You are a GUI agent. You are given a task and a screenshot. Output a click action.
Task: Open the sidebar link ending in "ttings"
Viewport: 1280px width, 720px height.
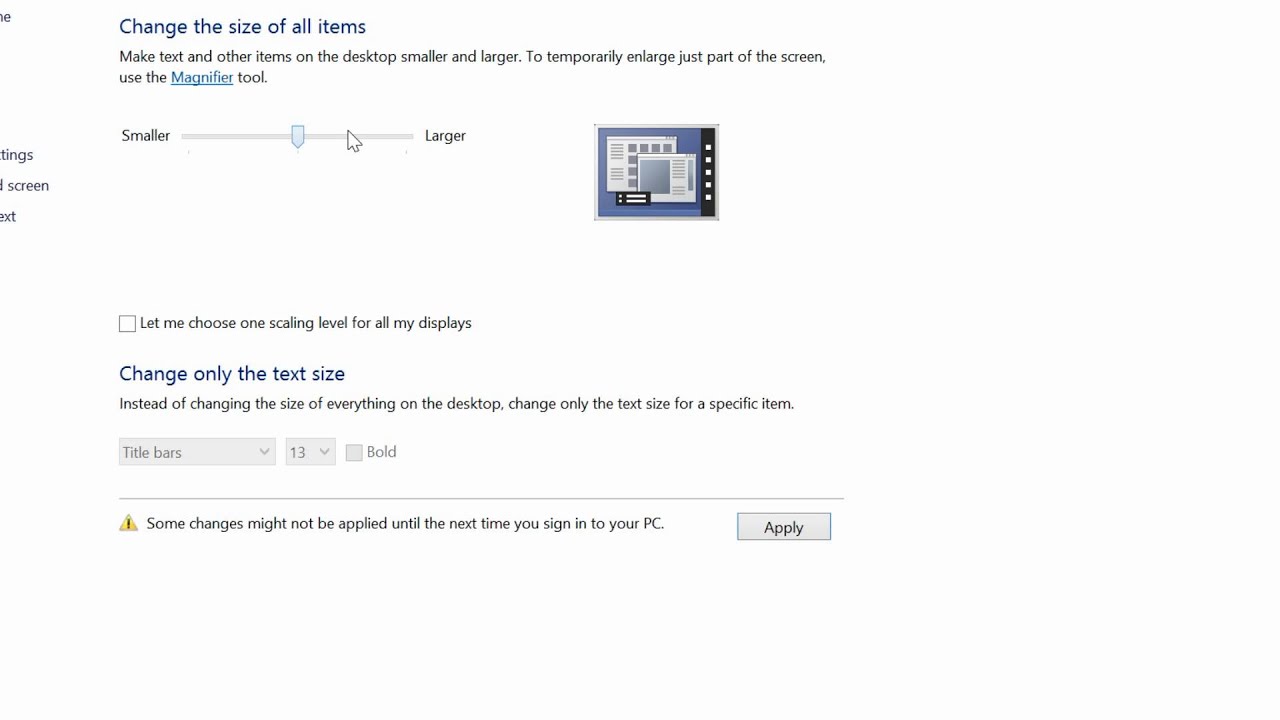click(x=17, y=155)
